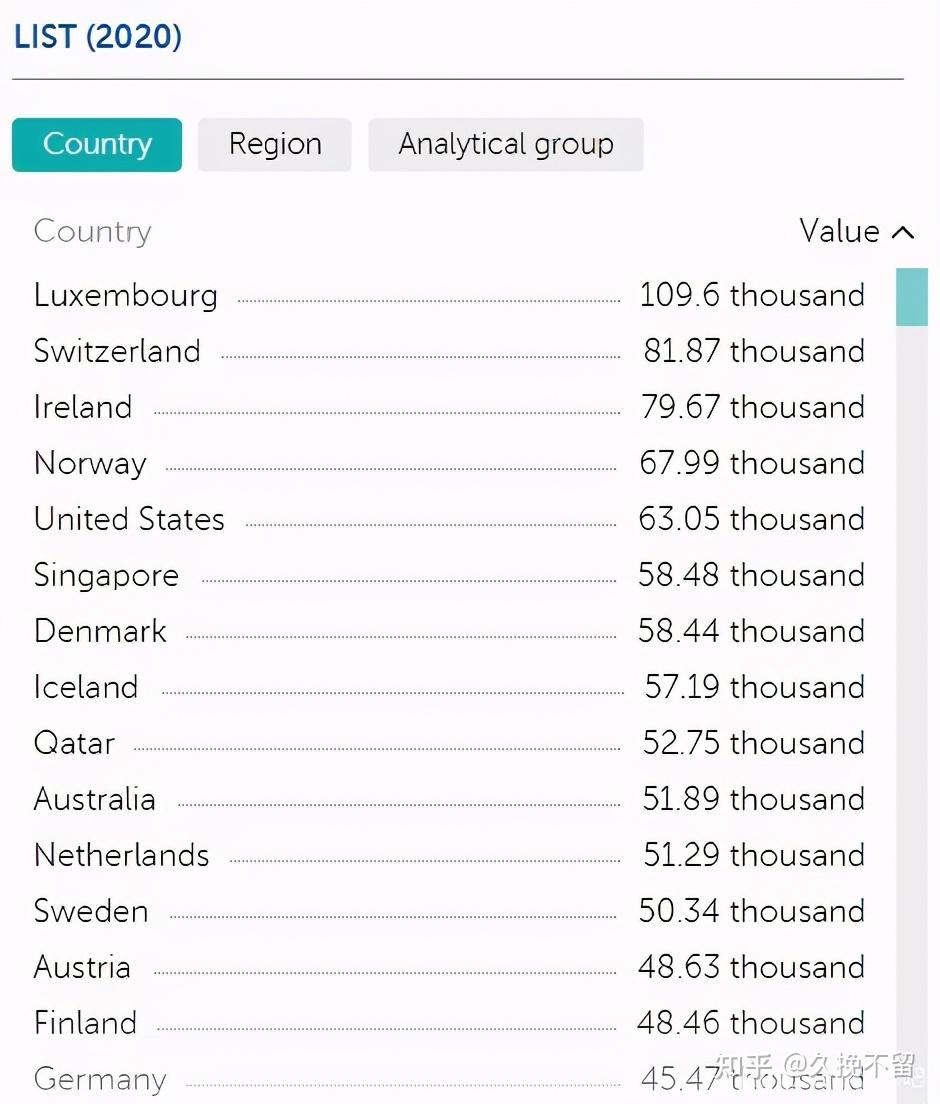940x1104 pixels.
Task: Click the Country column header
Action: click(92, 232)
